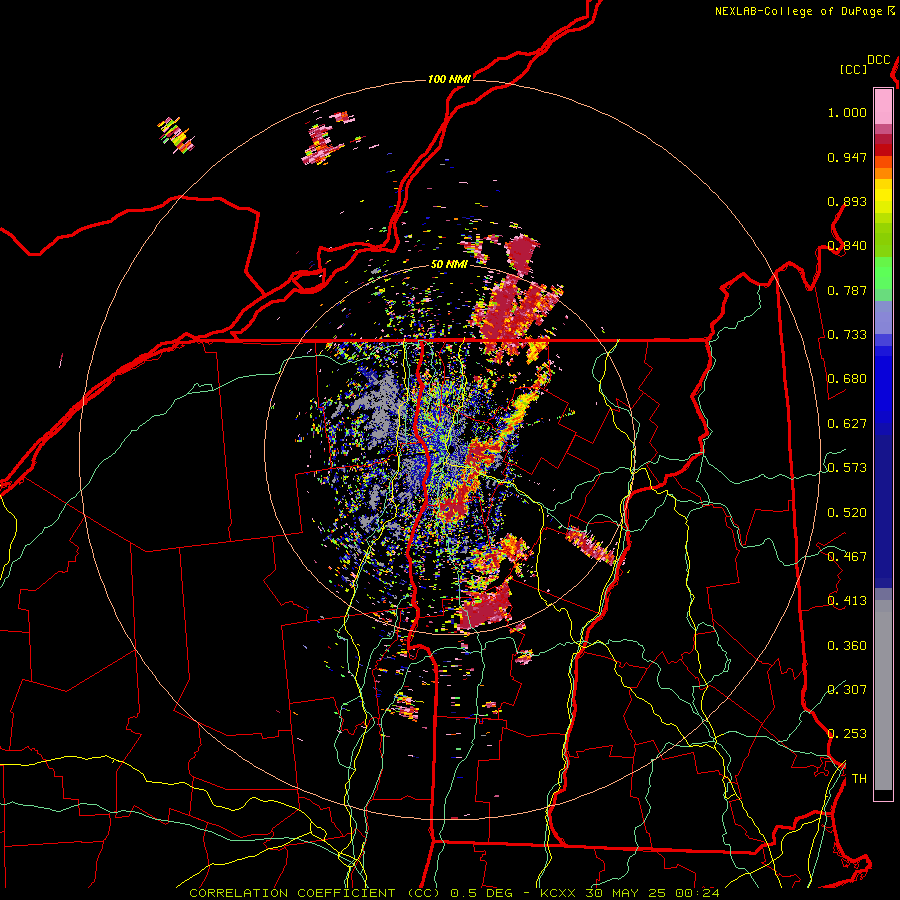Click the 1.000 scale value

(847, 112)
